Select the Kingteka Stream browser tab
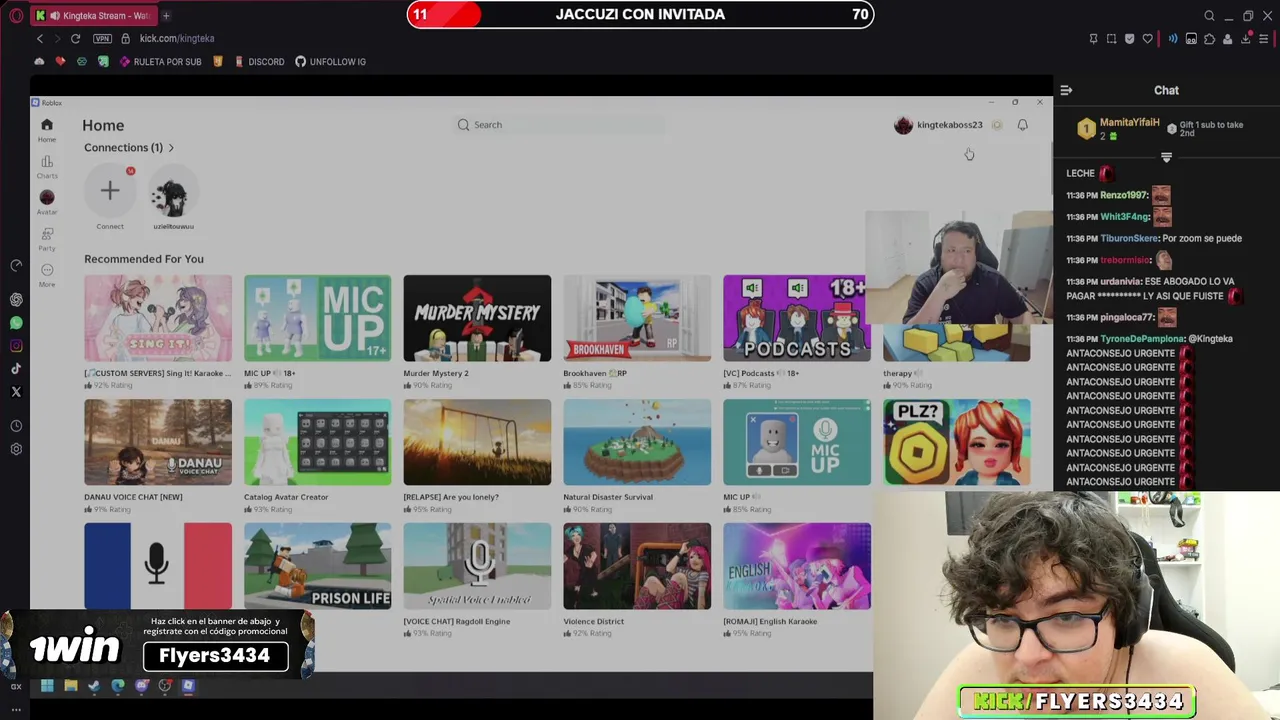The width and height of the screenshot is (1280, 720). (x=95, y=15)
